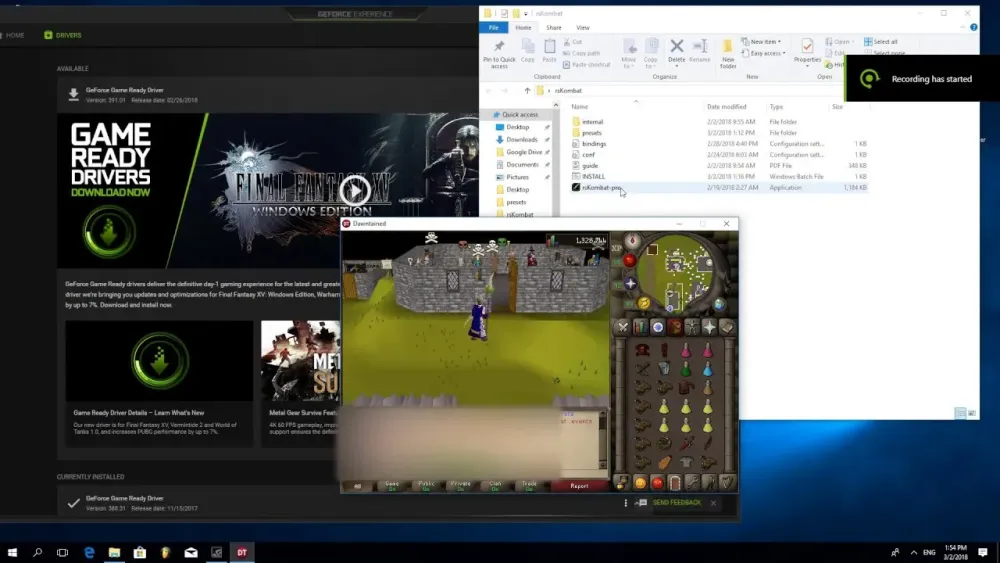The image size is (1000, 563).
Task: Click SEND FEEDBACK in GeForce Experience
Action: point(677,502)
